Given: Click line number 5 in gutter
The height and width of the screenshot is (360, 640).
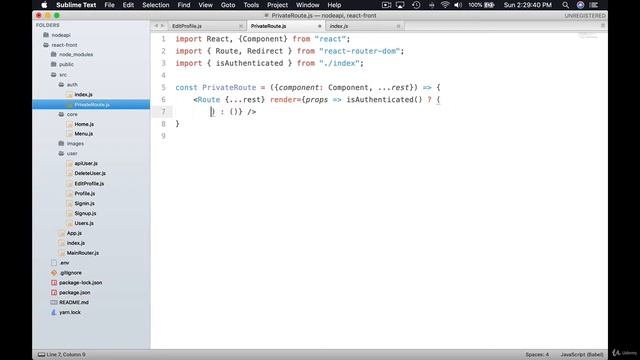Looking at the screenshot, I should point(163,87).
